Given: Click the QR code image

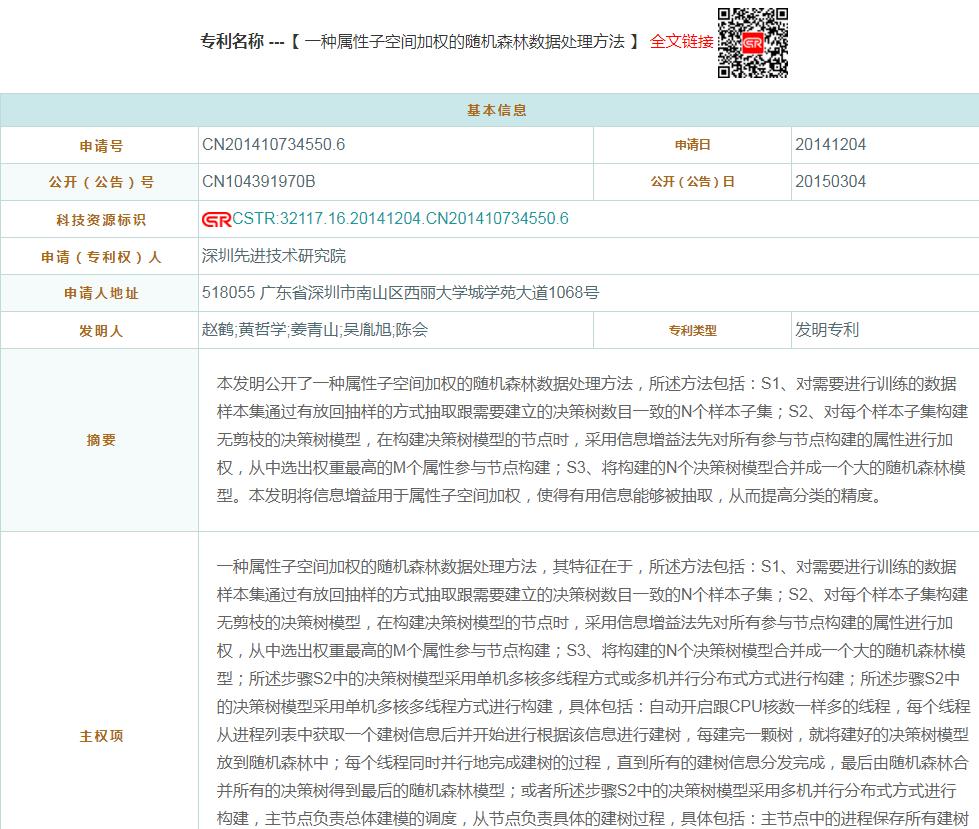Looking at the screenshot, I should 753,42.
